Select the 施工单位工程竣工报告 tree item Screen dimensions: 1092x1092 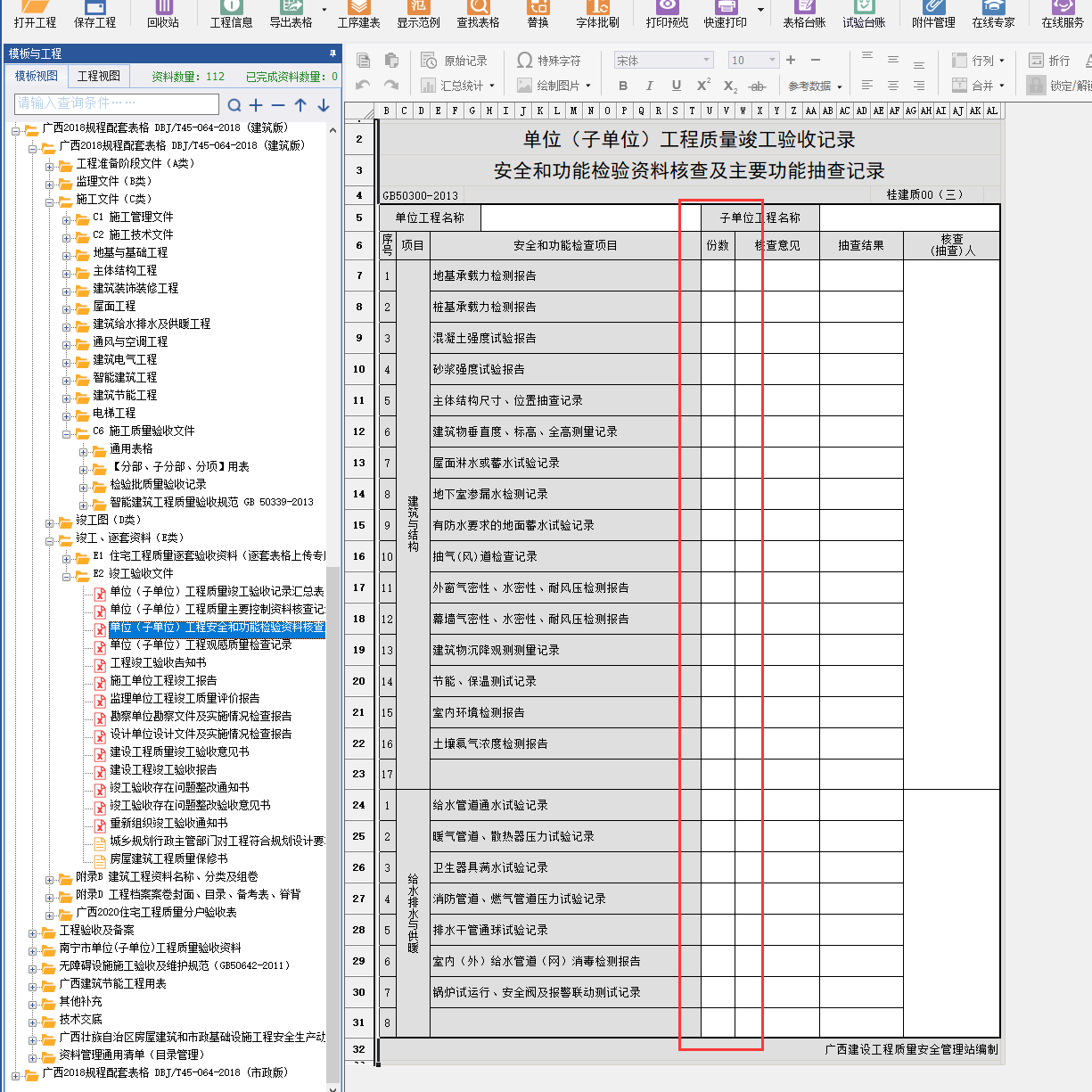tap(163, 681)
